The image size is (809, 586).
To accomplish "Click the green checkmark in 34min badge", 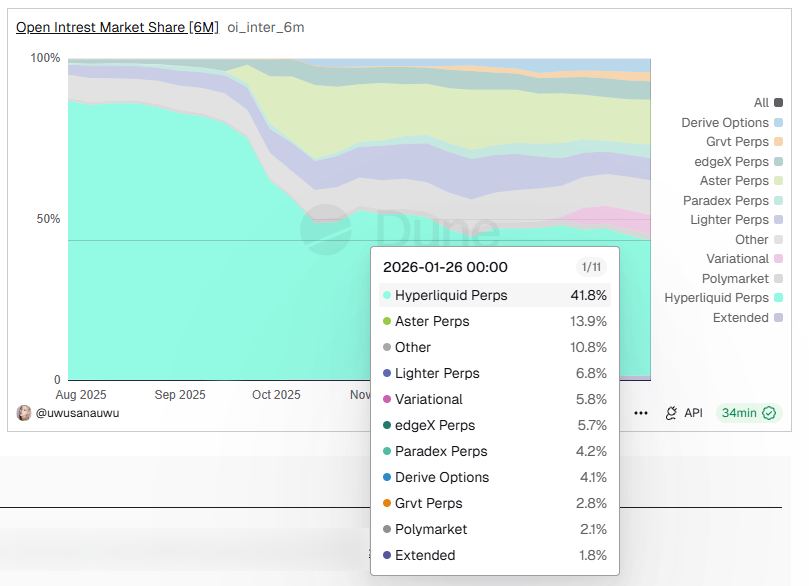I will pyautogui.click(x=769, y=413).
